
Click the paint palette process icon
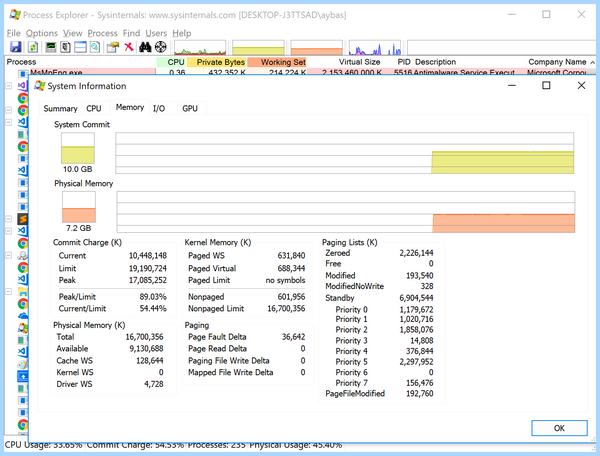[x=23, y=364]
